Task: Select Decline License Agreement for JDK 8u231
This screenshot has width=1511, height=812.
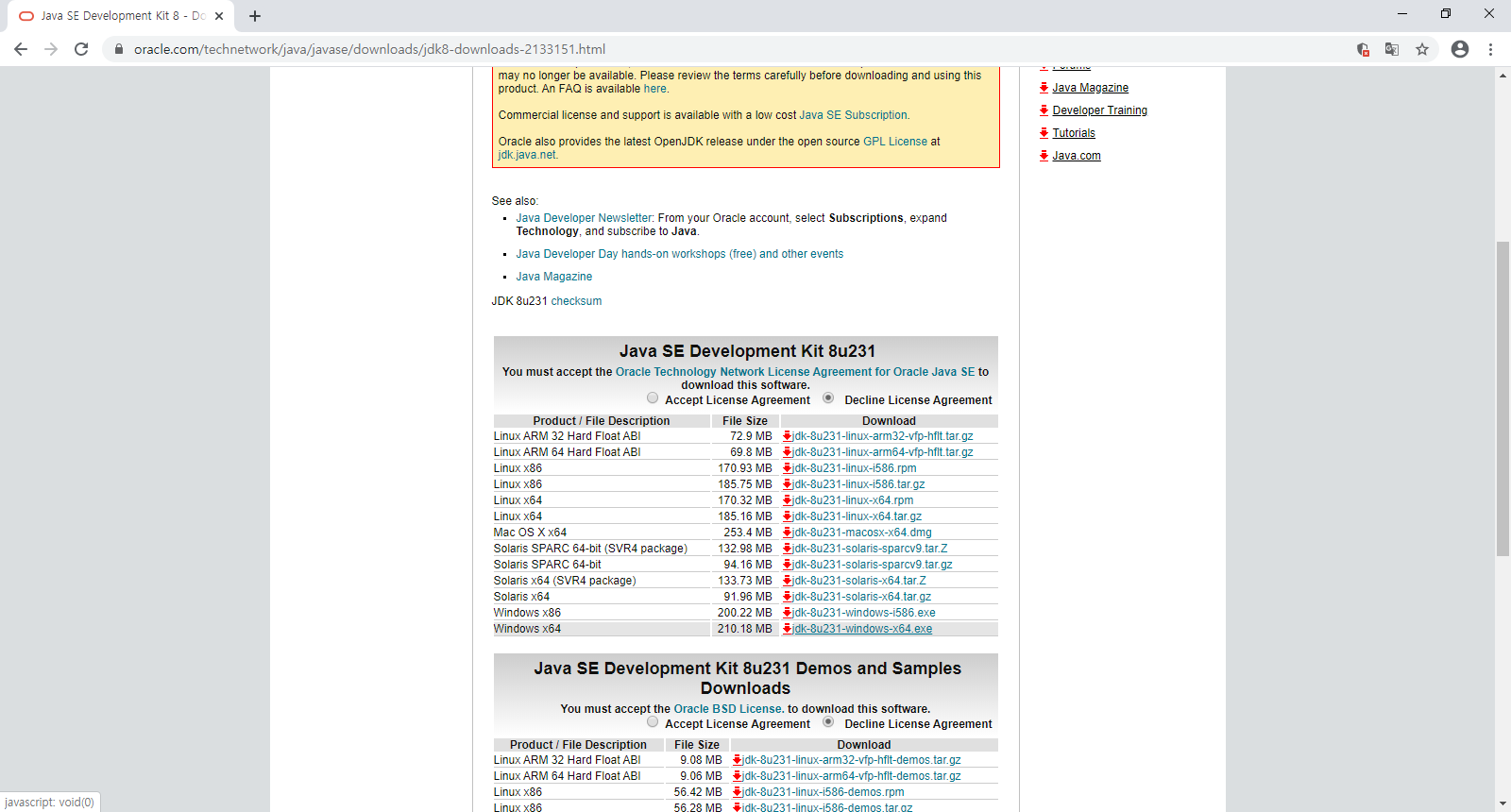Action: [828, 398]
